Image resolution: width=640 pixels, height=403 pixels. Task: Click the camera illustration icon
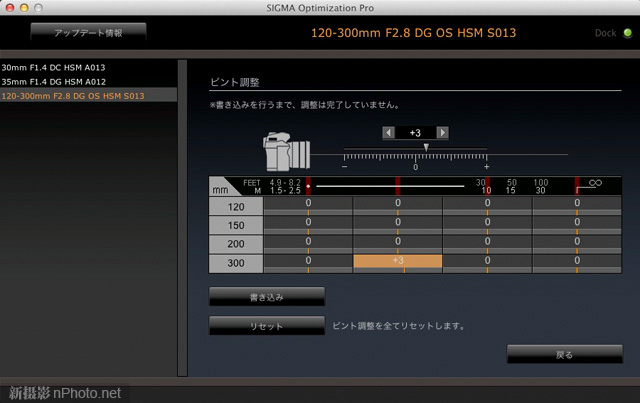click(x=287, y=151)
